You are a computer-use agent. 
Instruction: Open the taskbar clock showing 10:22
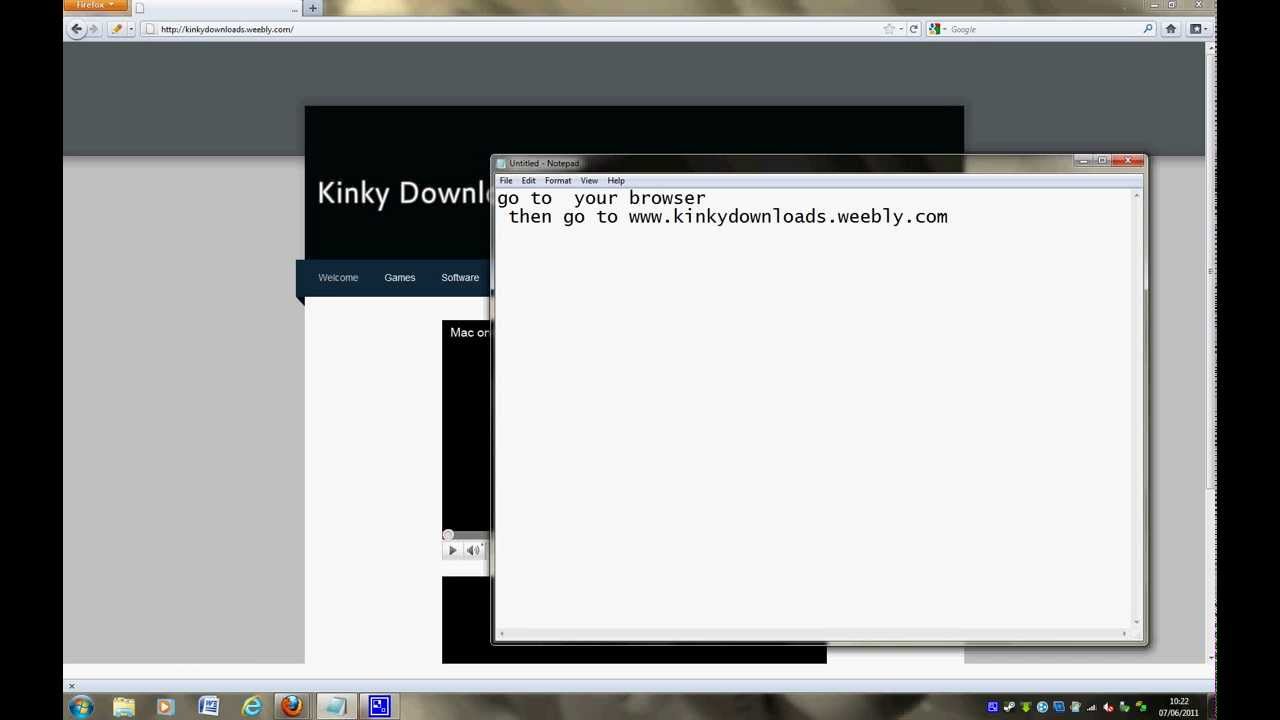click(1179, 707)
